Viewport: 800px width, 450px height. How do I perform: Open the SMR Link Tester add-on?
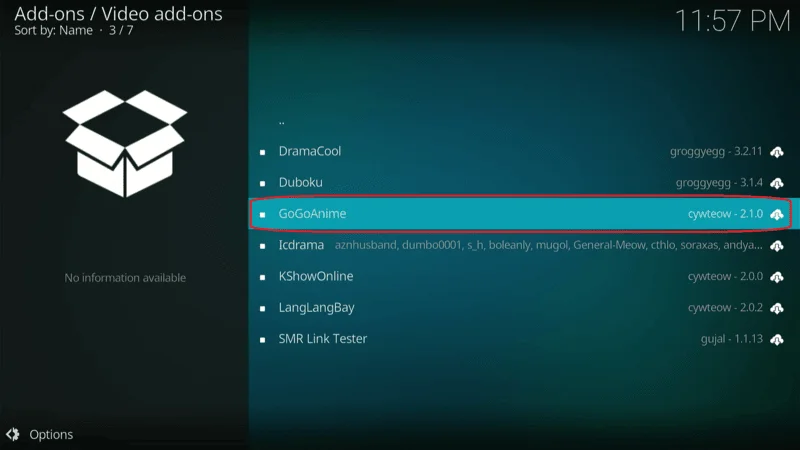tap(524, 339)
